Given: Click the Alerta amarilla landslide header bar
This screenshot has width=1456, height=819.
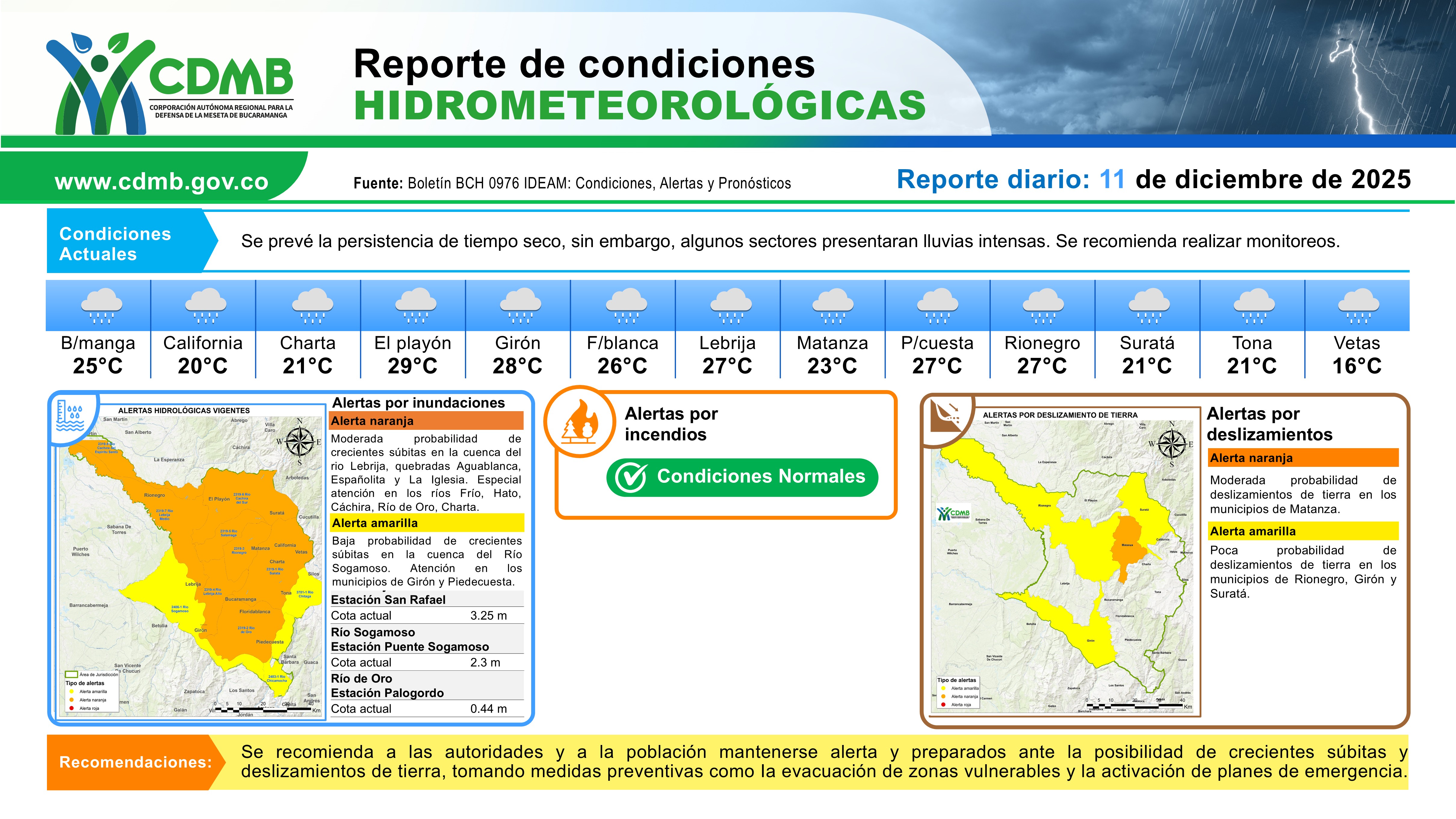Looking at the screenshot, I should click(x=1303, y=531).
